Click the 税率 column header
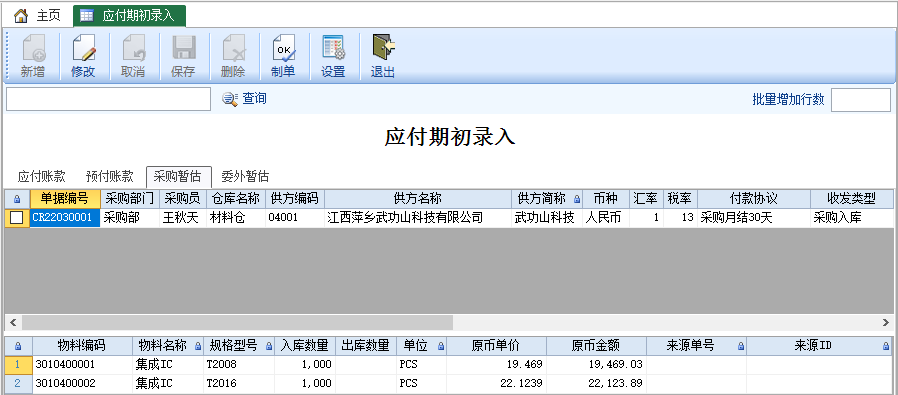 [680, 199]
